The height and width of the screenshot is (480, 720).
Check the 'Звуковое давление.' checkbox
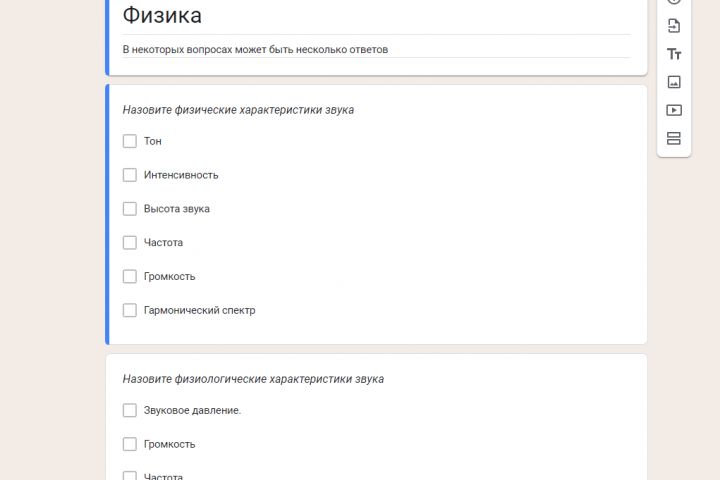[x=130, y=410]
